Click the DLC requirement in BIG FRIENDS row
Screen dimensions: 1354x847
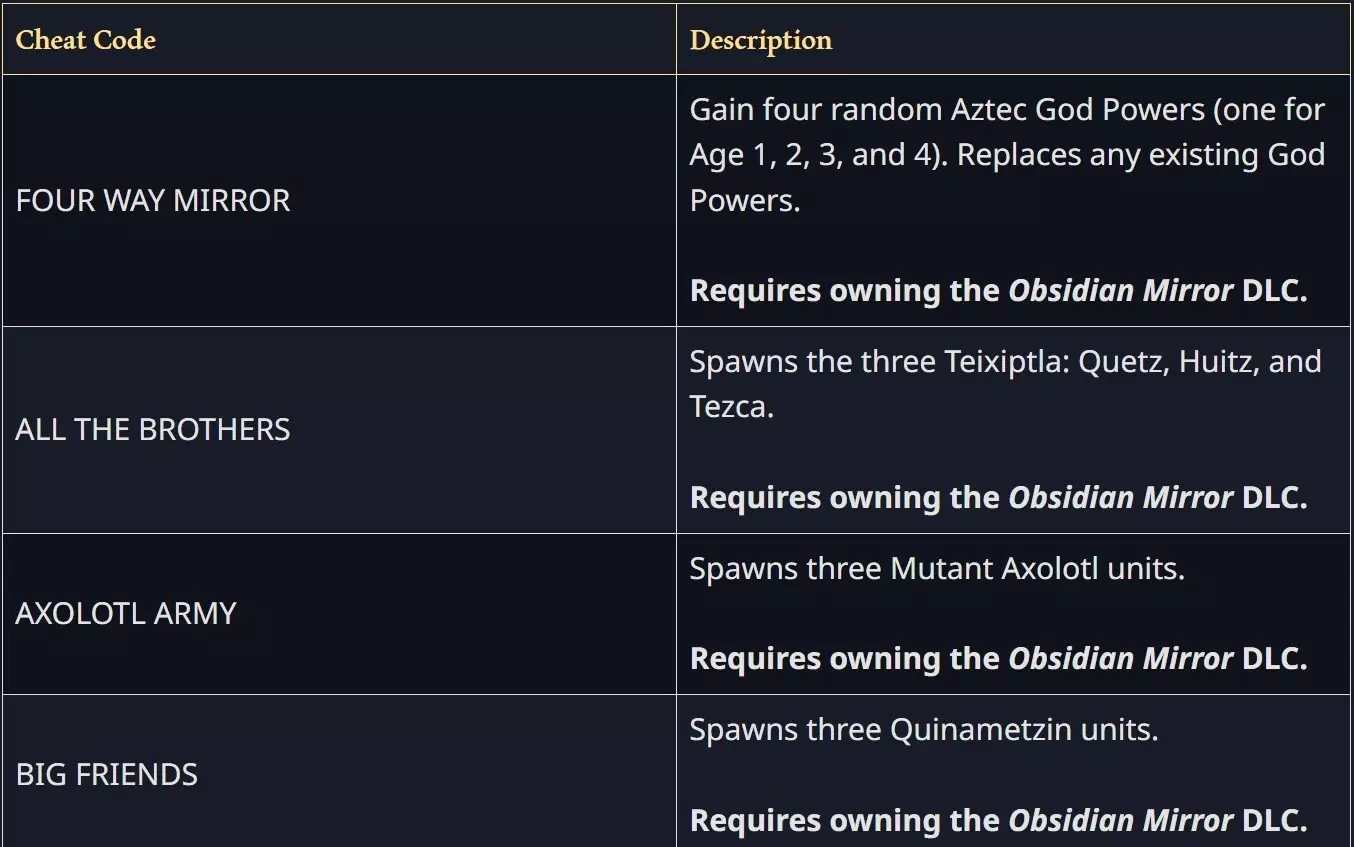point(998,820)
